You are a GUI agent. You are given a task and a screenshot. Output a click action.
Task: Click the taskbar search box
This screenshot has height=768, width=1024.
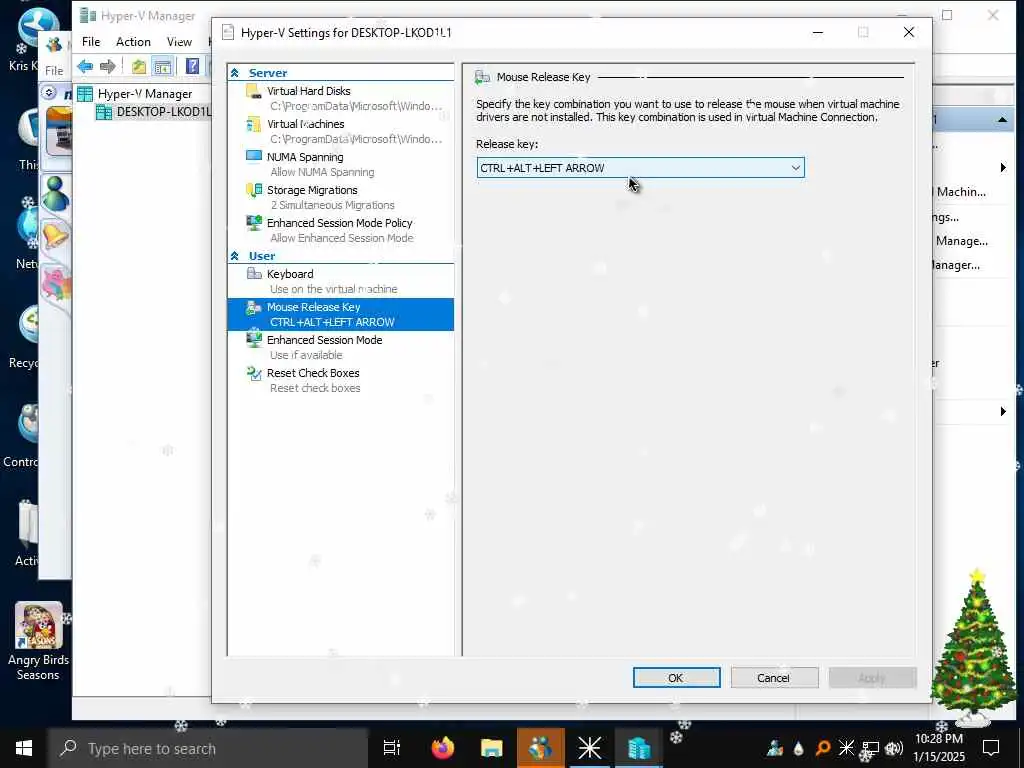click(208, 748)
